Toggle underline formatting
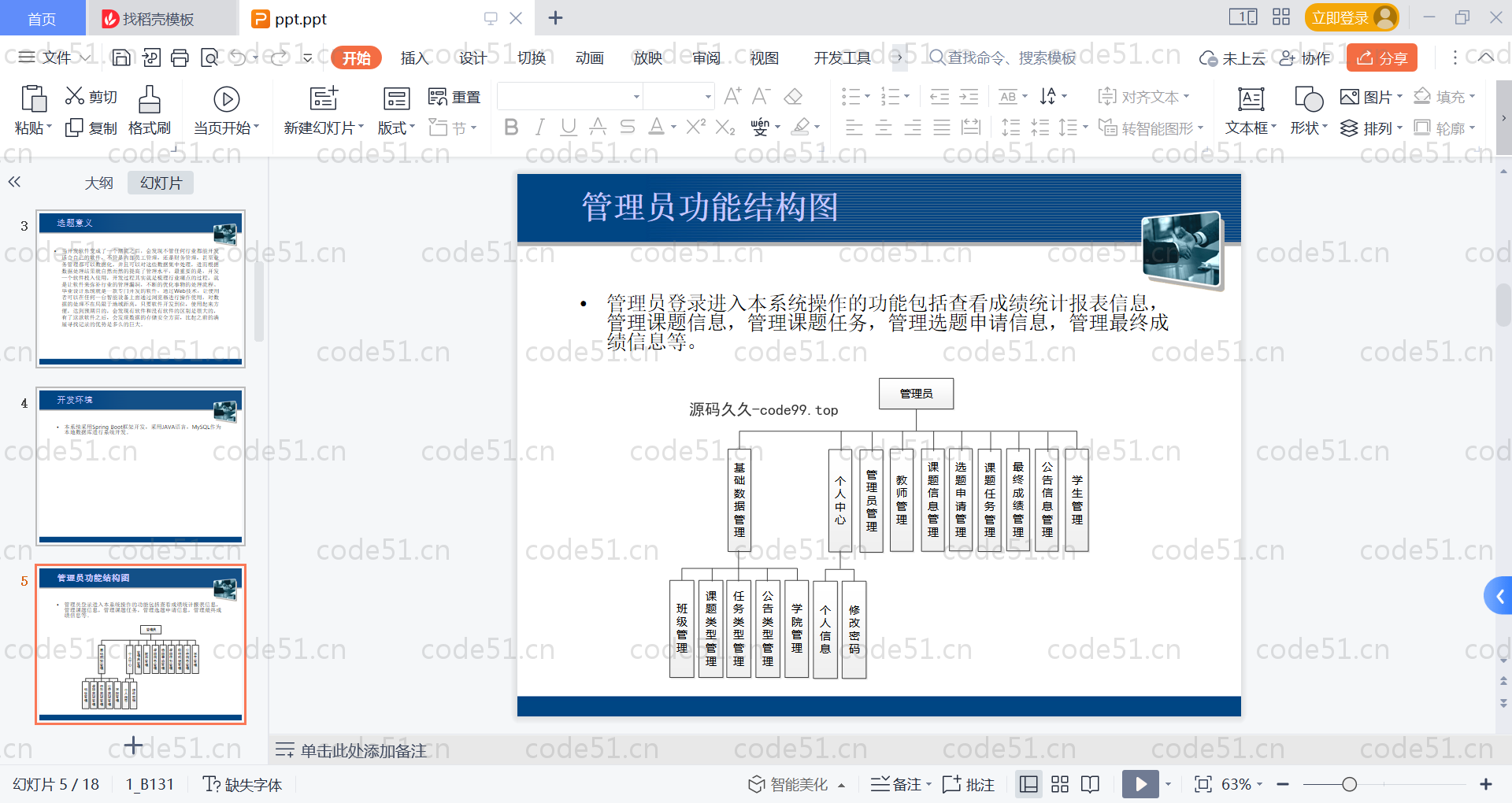The image size is (1512, 803). 569,127
